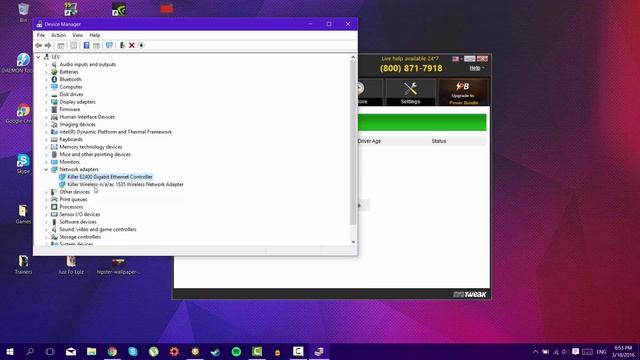The height and width of the screenshot is (360, 640).
Task: Click the Scan for hardware changes monitor icon
Action: [x=109, y=45]
